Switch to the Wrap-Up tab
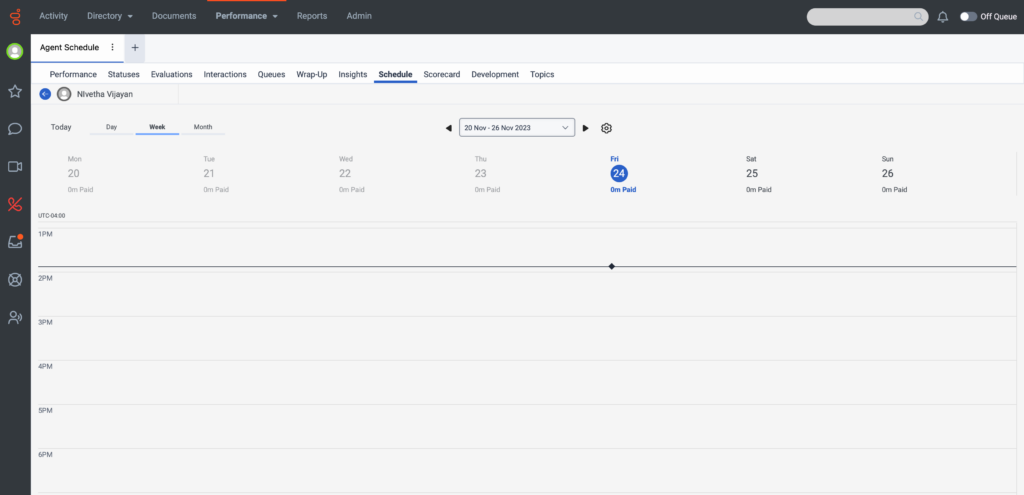This screenshot has height=495, width=1024. tap(312, 74)
